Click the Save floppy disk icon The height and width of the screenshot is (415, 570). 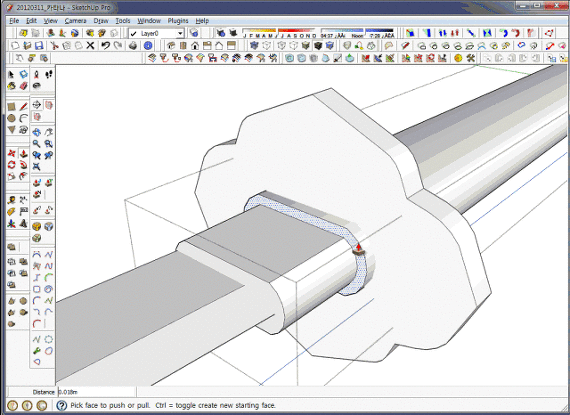coord(39,45)
